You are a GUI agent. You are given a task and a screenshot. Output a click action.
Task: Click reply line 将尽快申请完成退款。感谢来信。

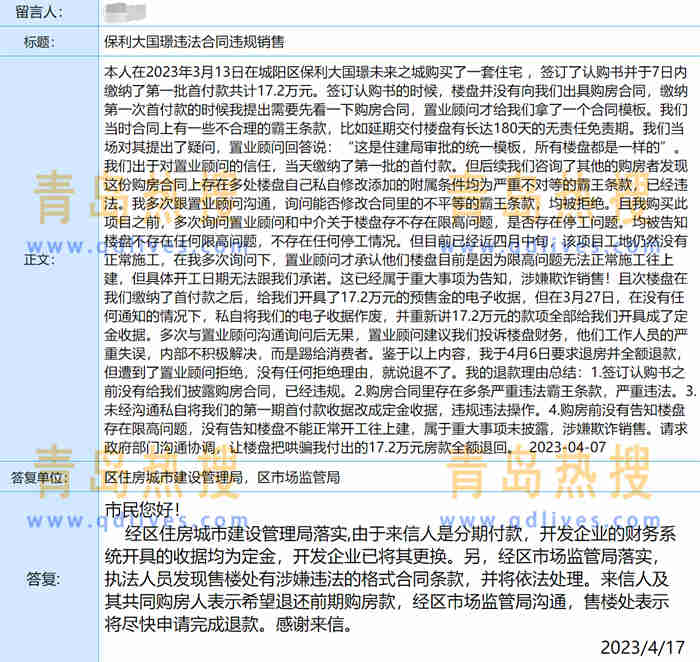coord(229,624)
